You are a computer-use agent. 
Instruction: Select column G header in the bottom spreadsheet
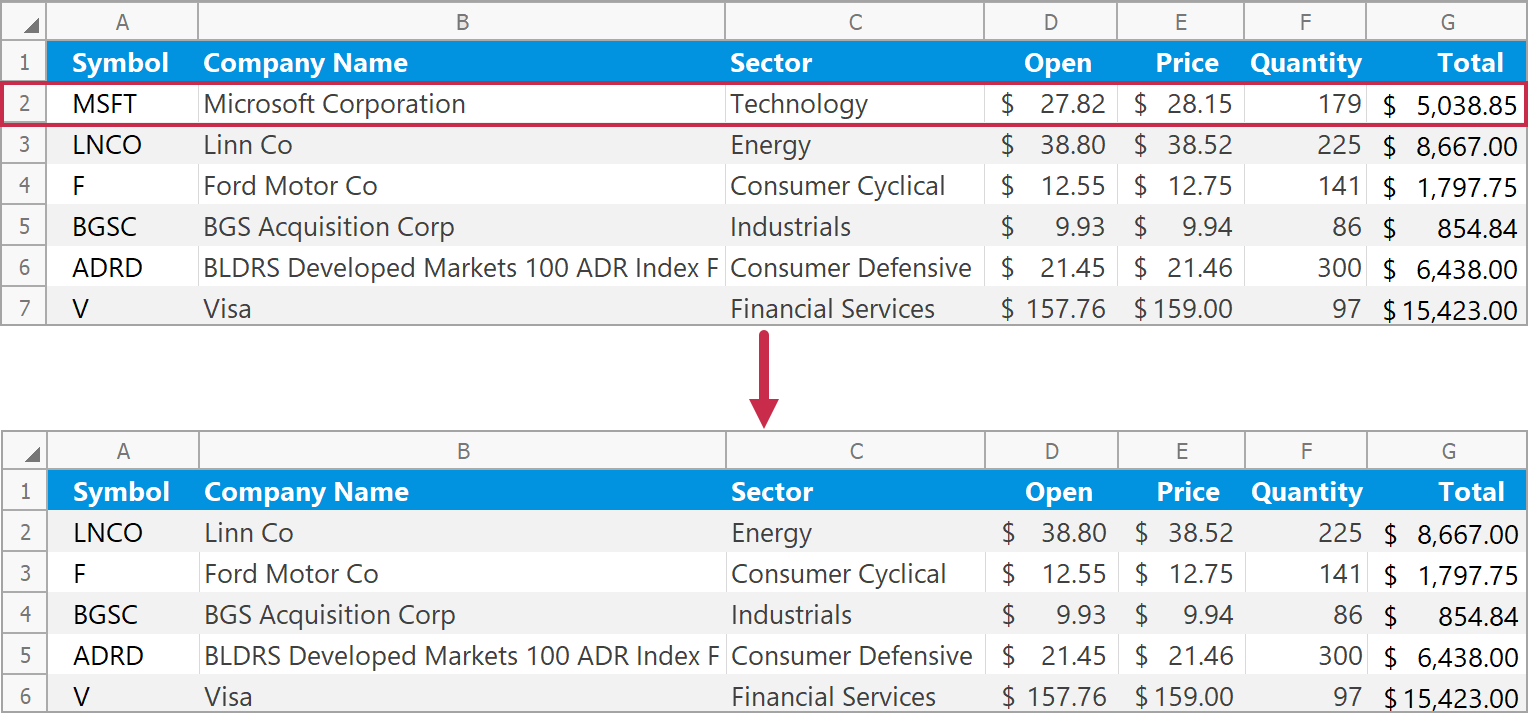tap(1448, 451)
